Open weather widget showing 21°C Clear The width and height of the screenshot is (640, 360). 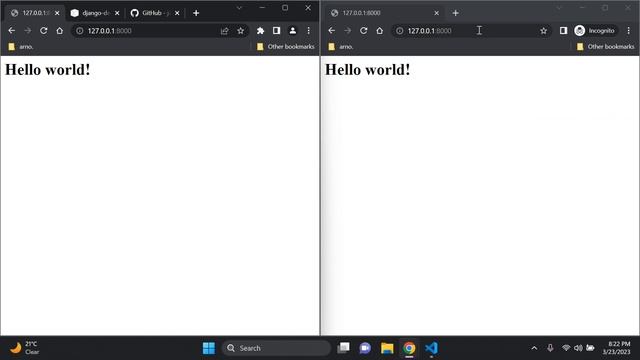pyautogui.click(x=24, y=348)
